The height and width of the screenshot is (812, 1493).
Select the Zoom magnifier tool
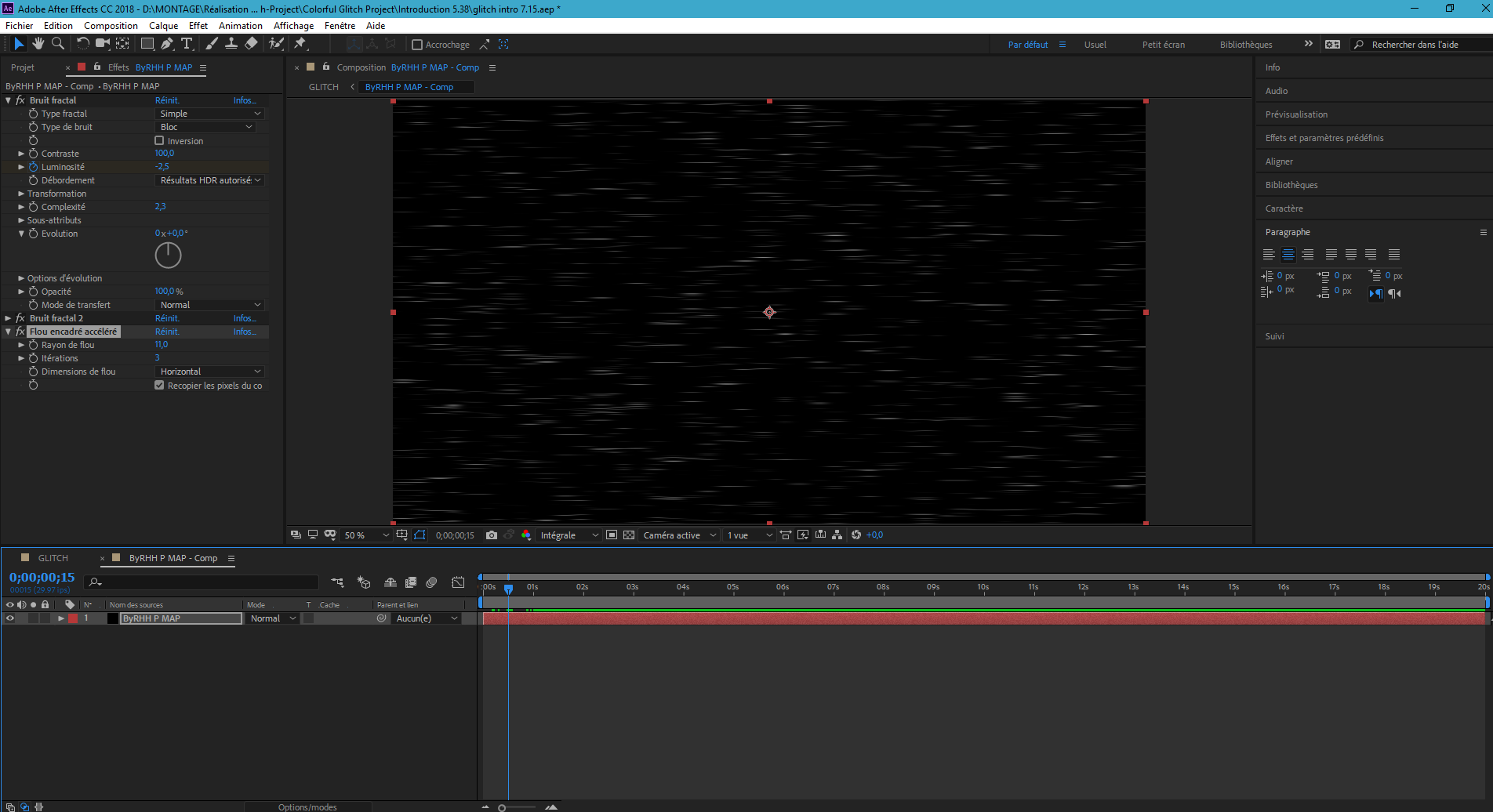pos(57,44)
